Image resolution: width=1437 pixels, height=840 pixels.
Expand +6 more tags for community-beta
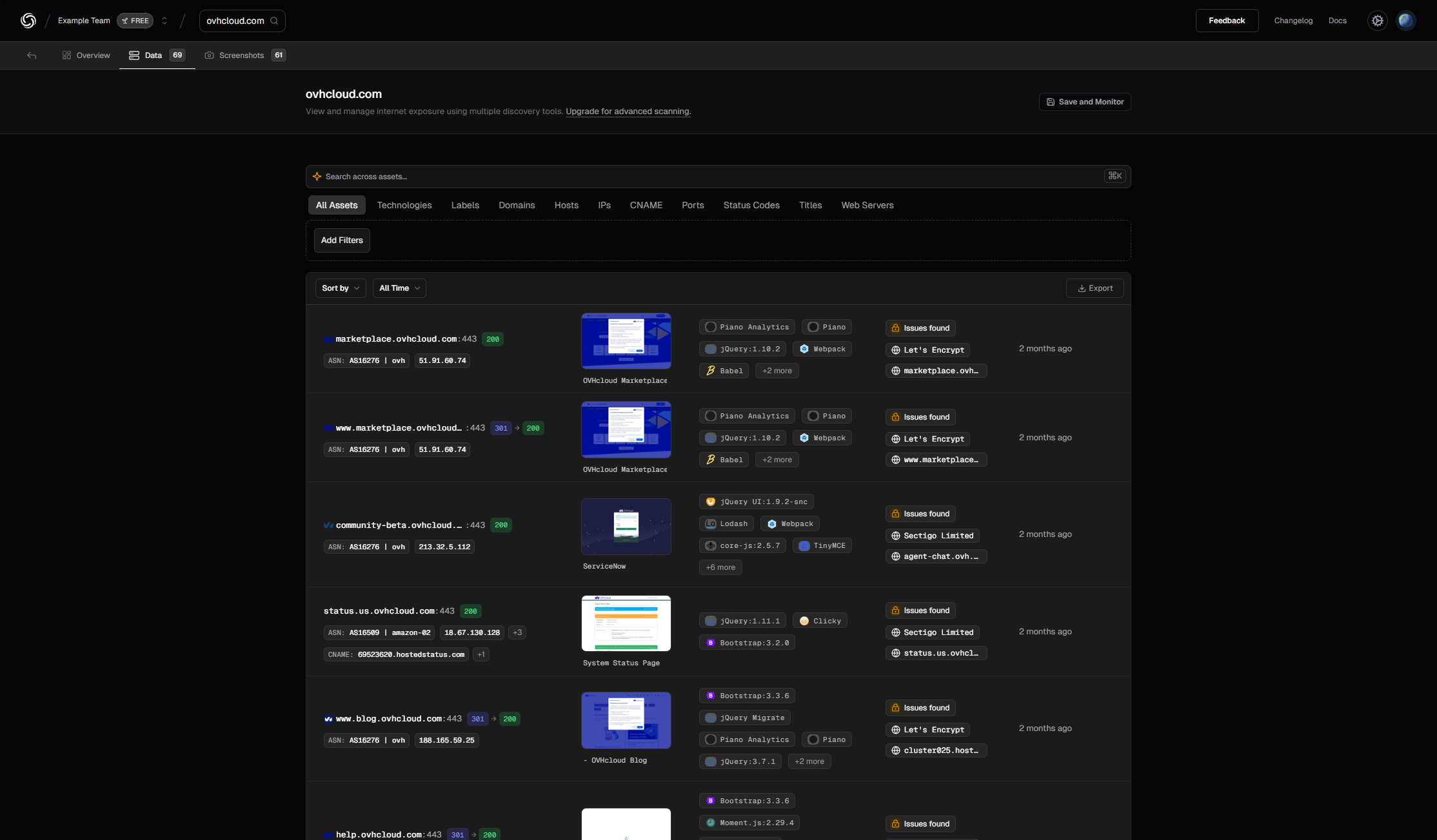(720, 567)
